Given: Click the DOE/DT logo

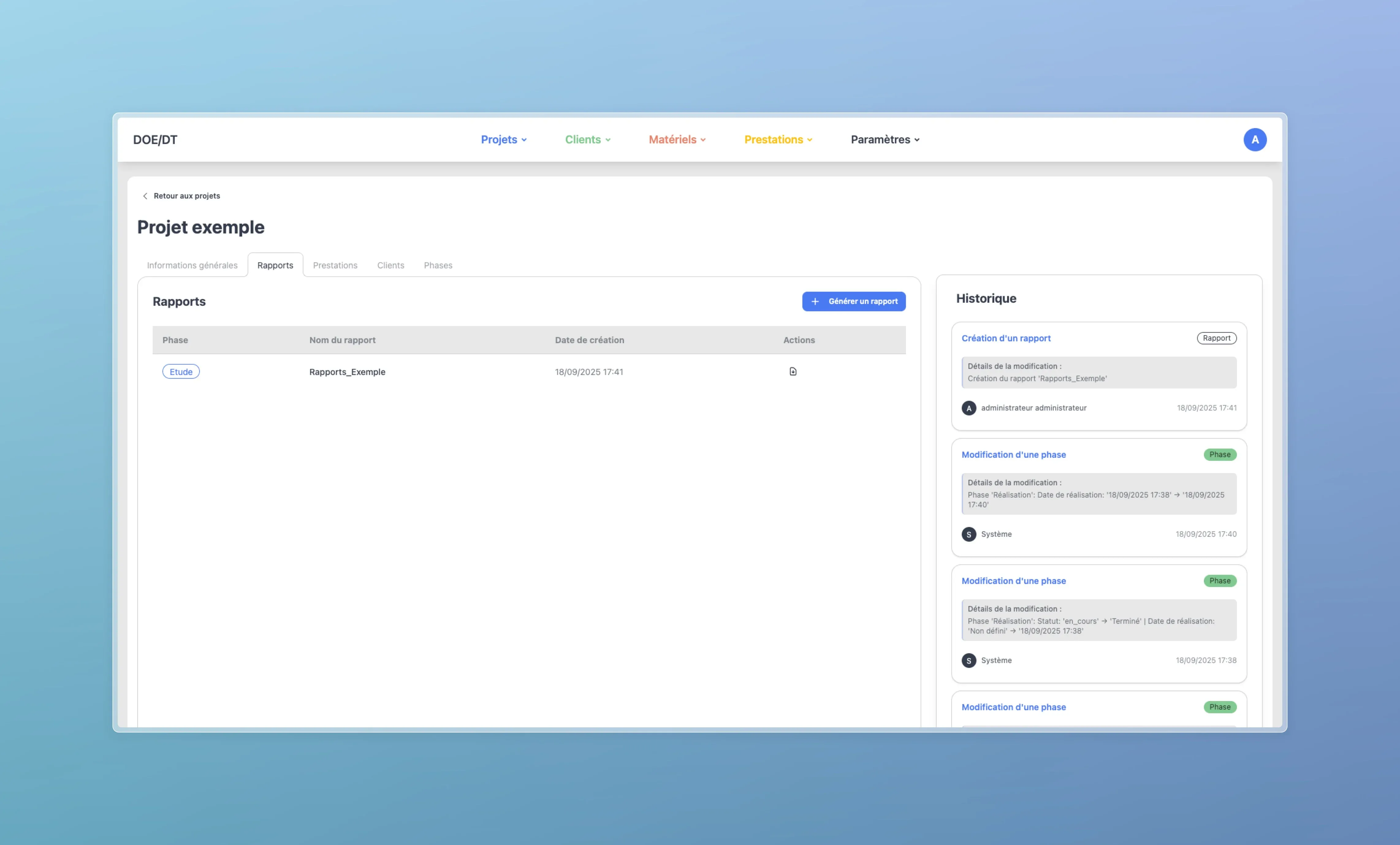Looking at the screenshot, I should (x=155, y=140).
